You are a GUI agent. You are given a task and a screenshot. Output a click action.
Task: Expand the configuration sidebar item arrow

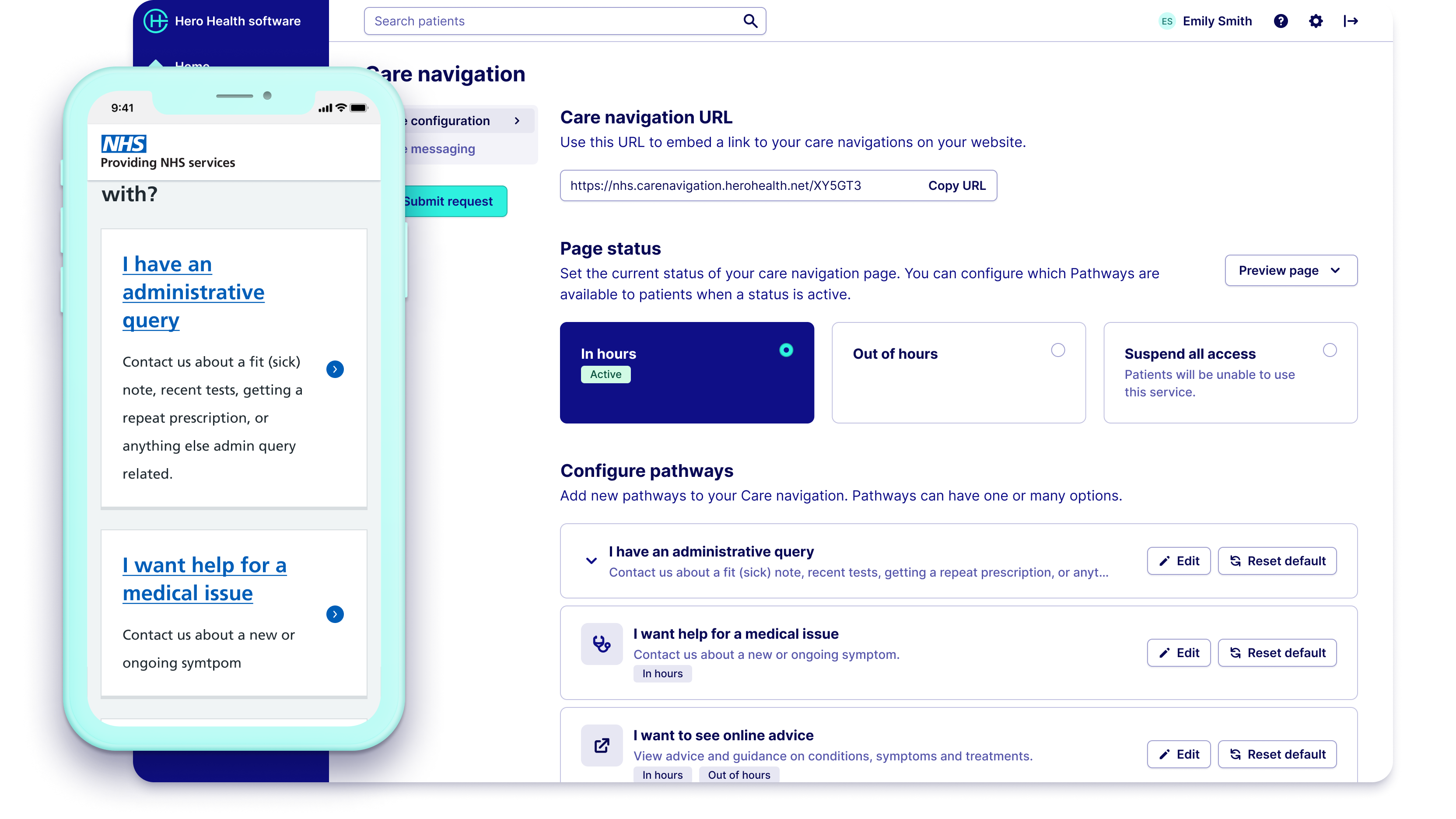[x=517, y=120]
